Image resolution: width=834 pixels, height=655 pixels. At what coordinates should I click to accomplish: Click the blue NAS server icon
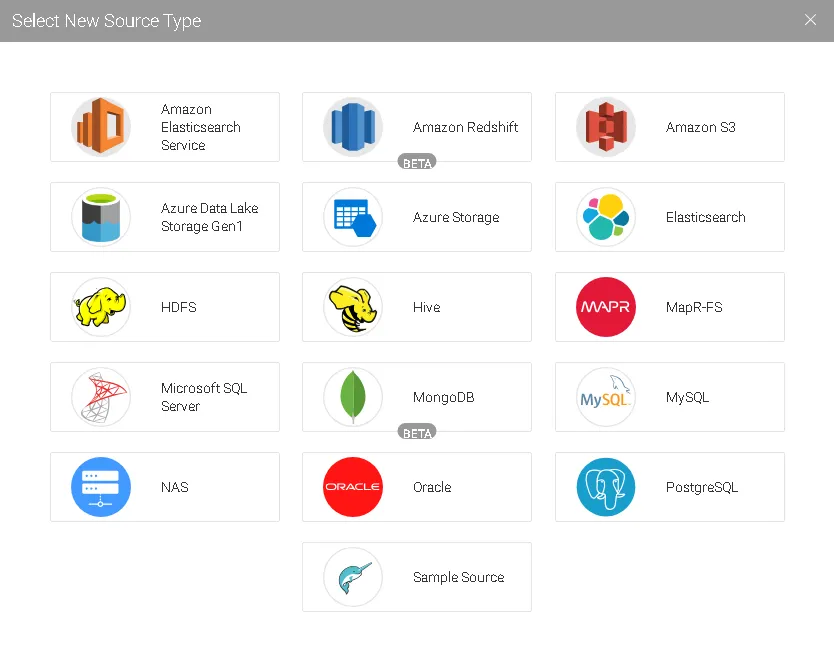pos(101,487)
